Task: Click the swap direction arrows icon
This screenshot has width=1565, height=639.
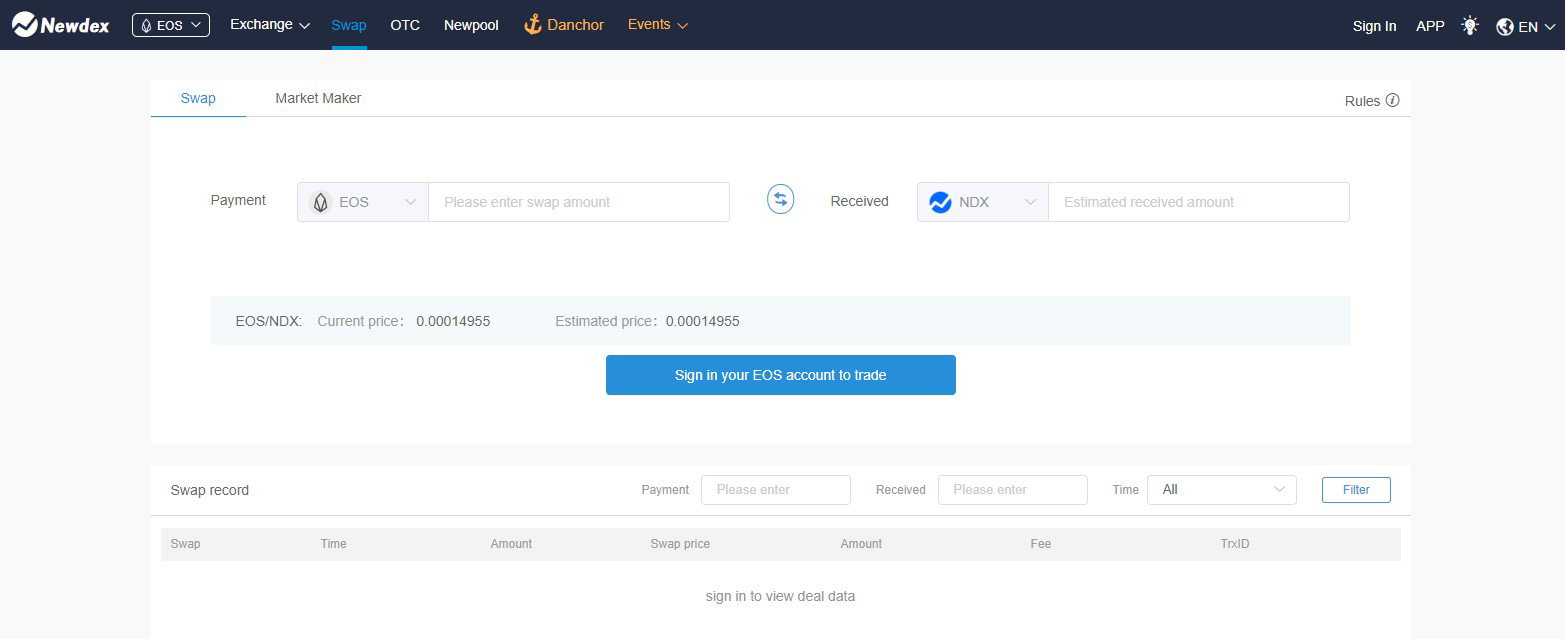Action: 780,199
